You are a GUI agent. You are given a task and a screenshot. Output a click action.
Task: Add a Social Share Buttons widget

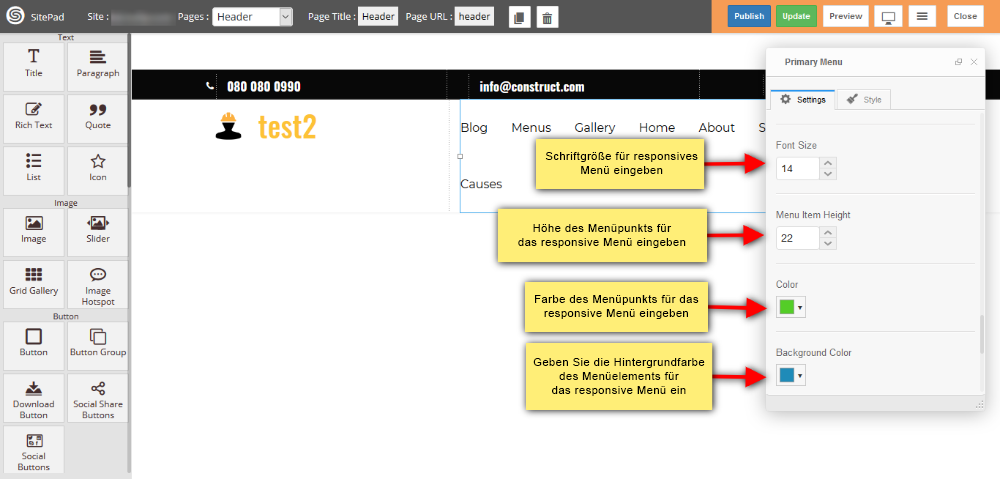pyautogui.click(x=98, y=398)
